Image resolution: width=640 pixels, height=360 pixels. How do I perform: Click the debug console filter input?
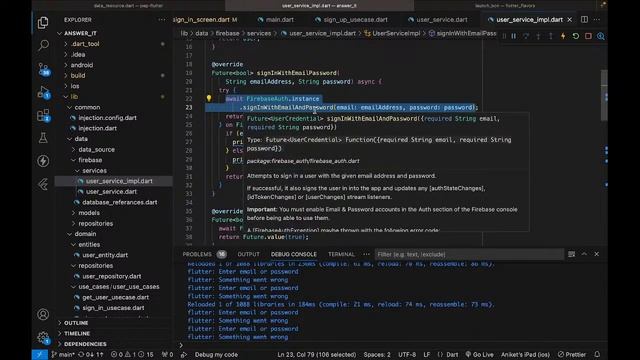pos(469,254)
